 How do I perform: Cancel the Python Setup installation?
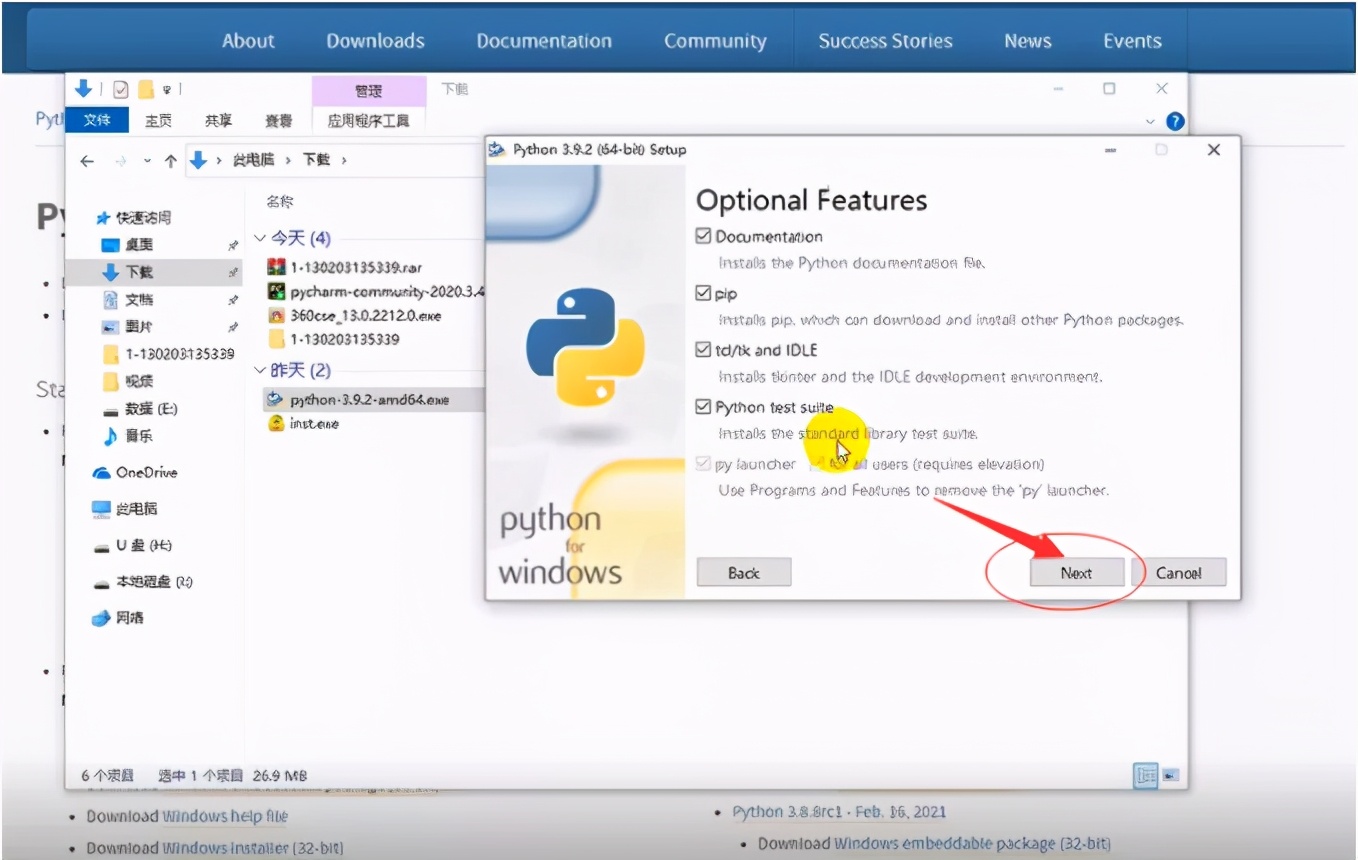pyautogui.click(x=1179, y=573)
